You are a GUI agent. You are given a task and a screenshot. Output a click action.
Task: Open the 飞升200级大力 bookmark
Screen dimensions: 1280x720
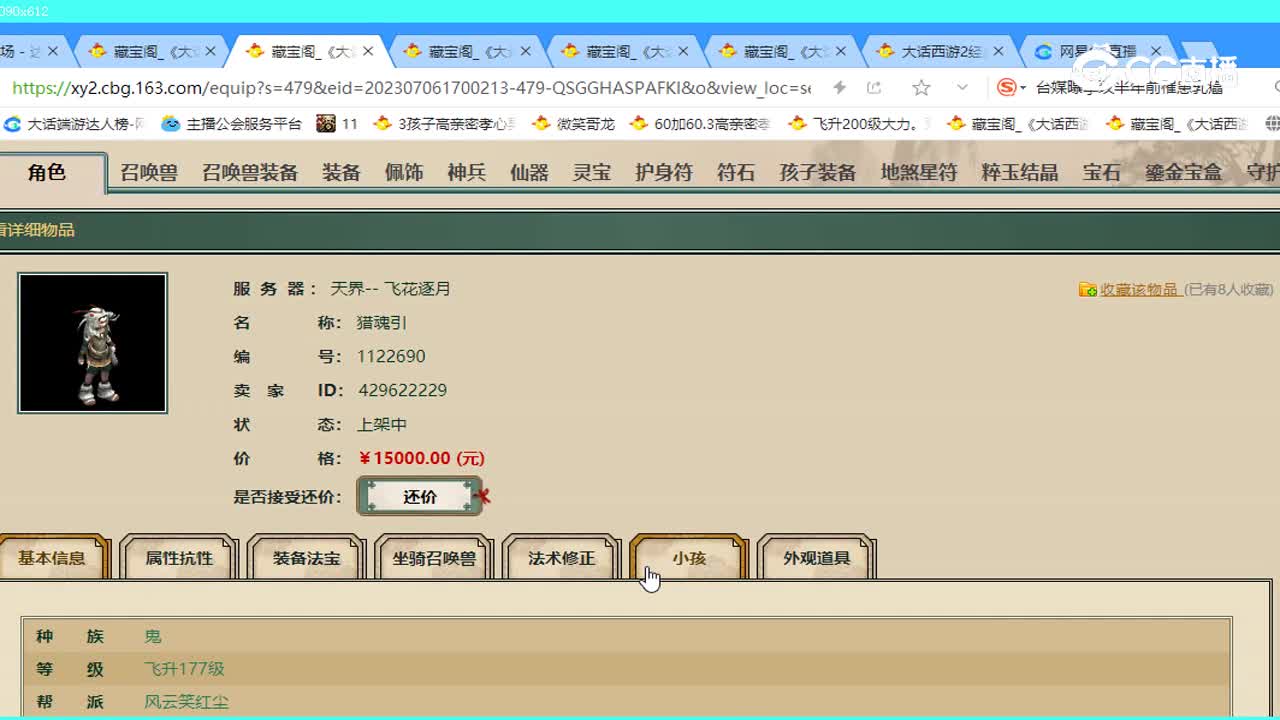point(859,124)
